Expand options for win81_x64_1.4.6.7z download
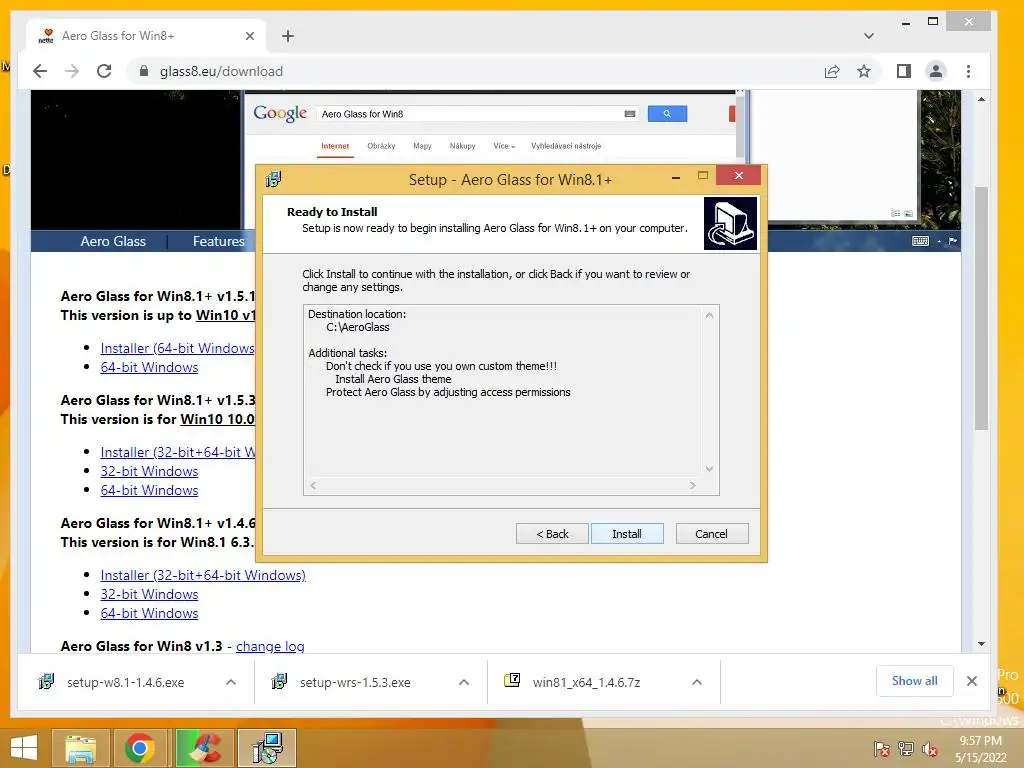Viewport: 1024px width, 768px height. coord(697,682)
